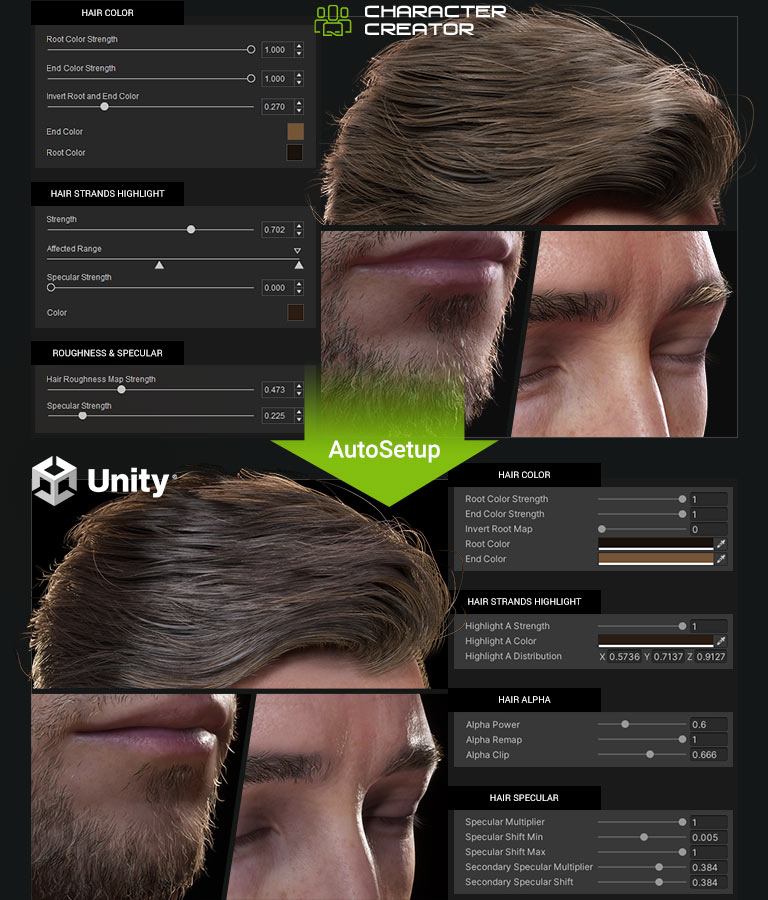
Task: Open the Unity End Color bar
Action: click(655, 559)
